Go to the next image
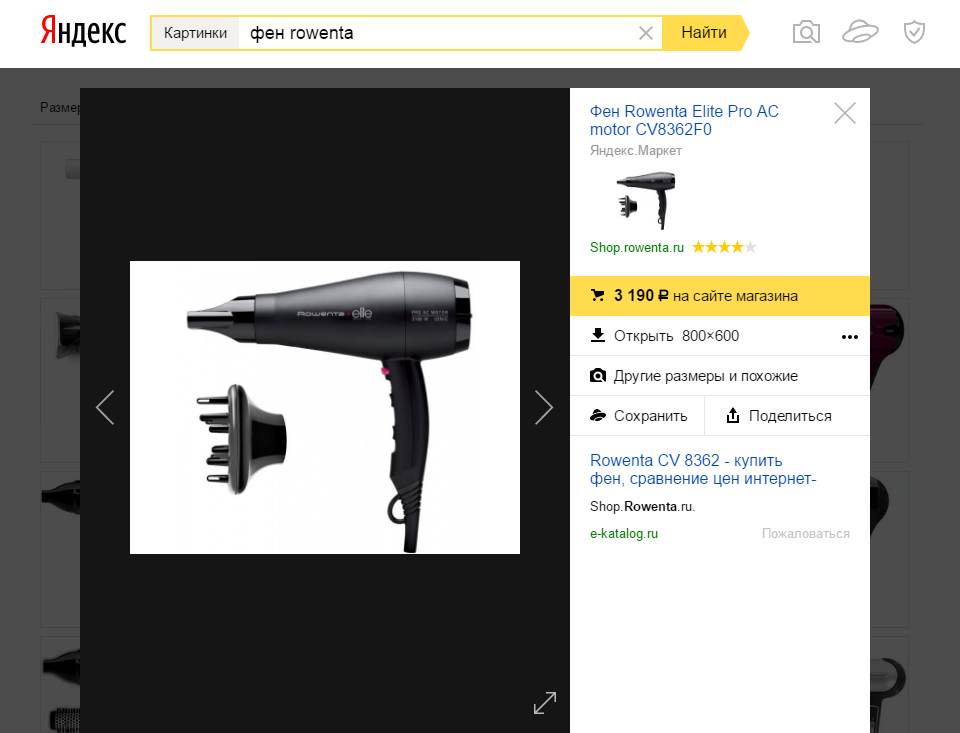Screen dimensions: 960x733 pos(544,407)
